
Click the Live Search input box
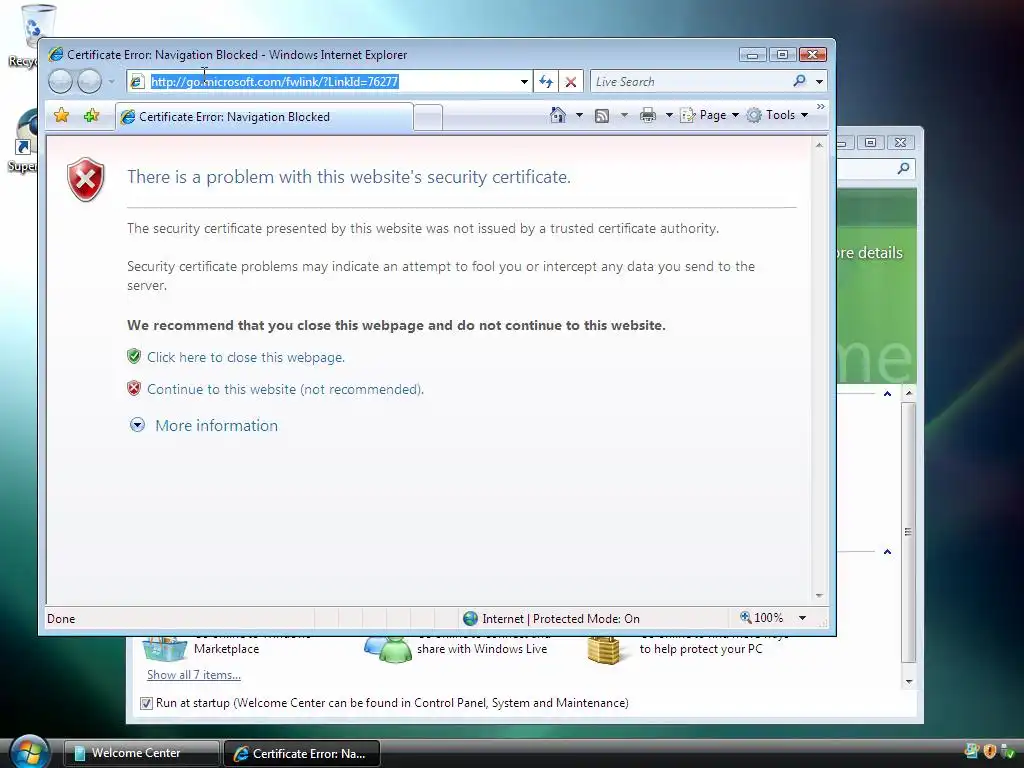(x=689, y=82)
